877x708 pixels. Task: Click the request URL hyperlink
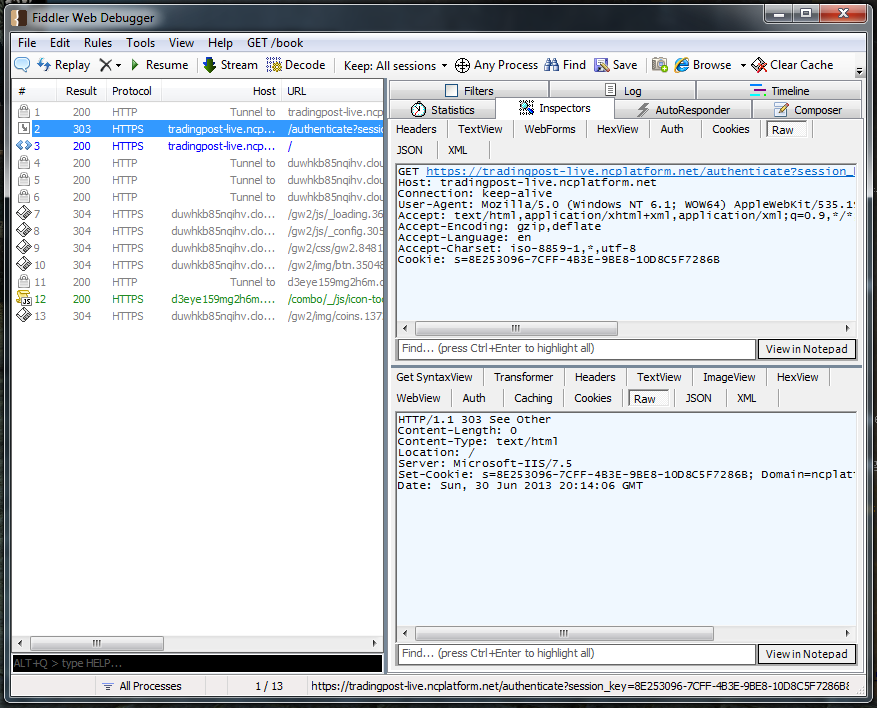640,172
